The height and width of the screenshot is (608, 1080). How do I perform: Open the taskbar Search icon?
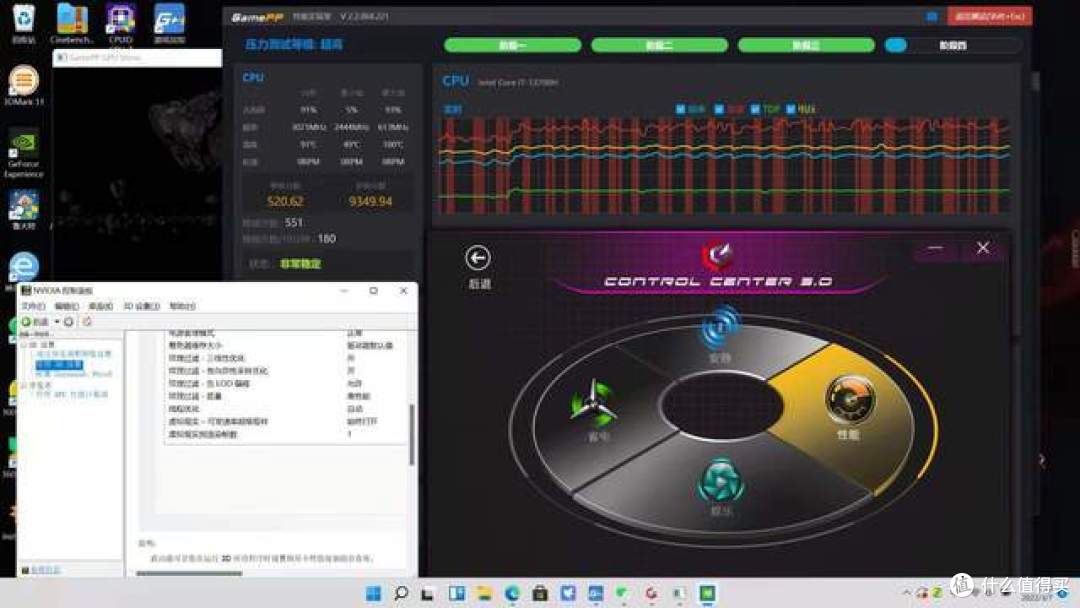point(400,593)
